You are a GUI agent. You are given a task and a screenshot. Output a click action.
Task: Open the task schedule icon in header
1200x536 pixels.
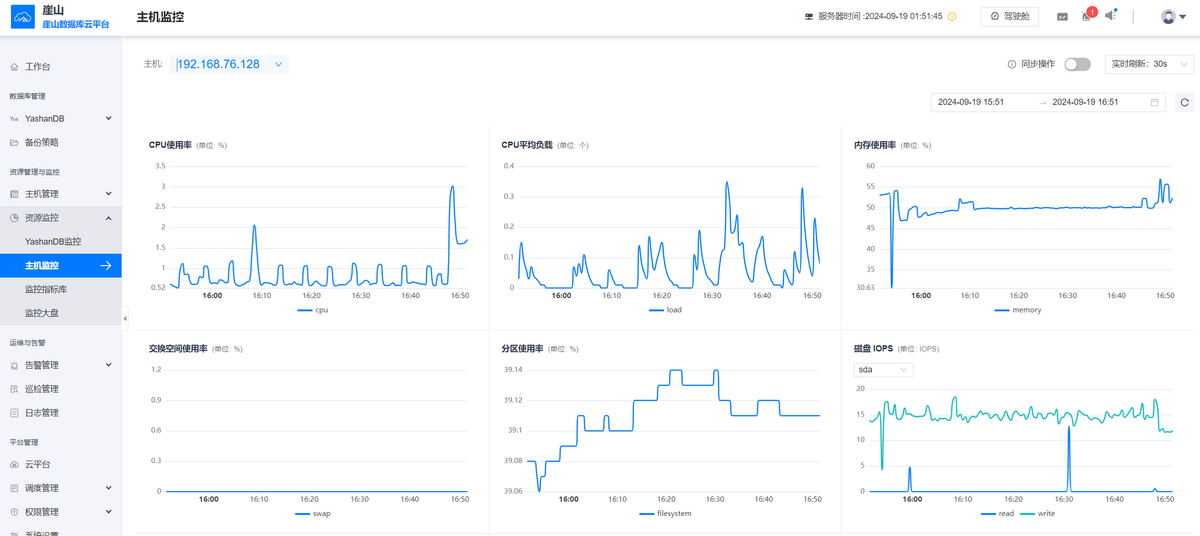1062,17
